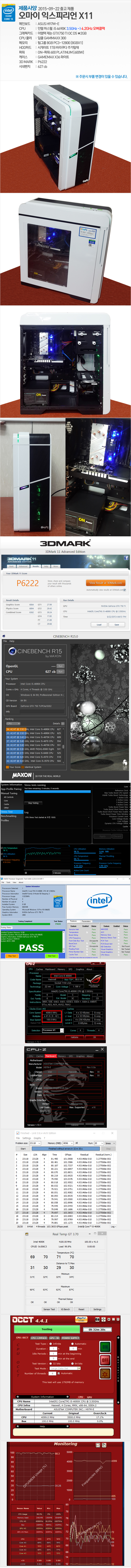This screenshot has width=131, height=1568.
Task: Open Caches tab in ROG CPU-Z window
Action: [40, 969]
